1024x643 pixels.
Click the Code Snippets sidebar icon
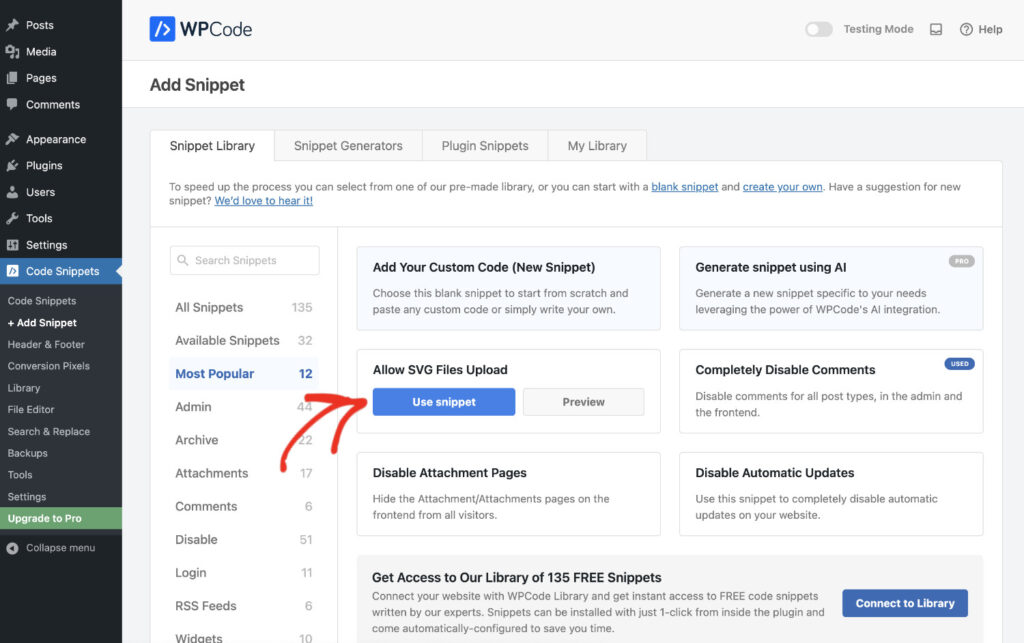point(15,271)
